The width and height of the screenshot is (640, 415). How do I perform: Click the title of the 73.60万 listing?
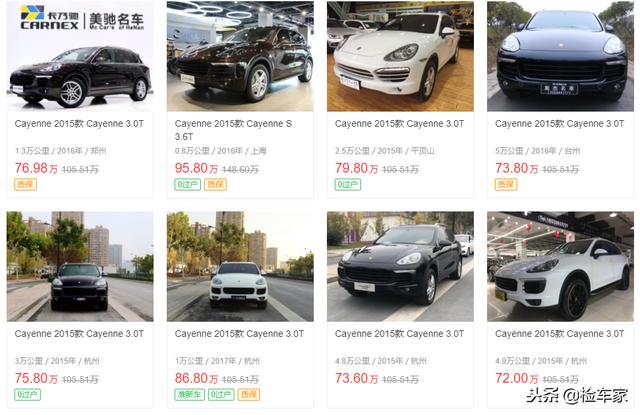click(399, 334)
